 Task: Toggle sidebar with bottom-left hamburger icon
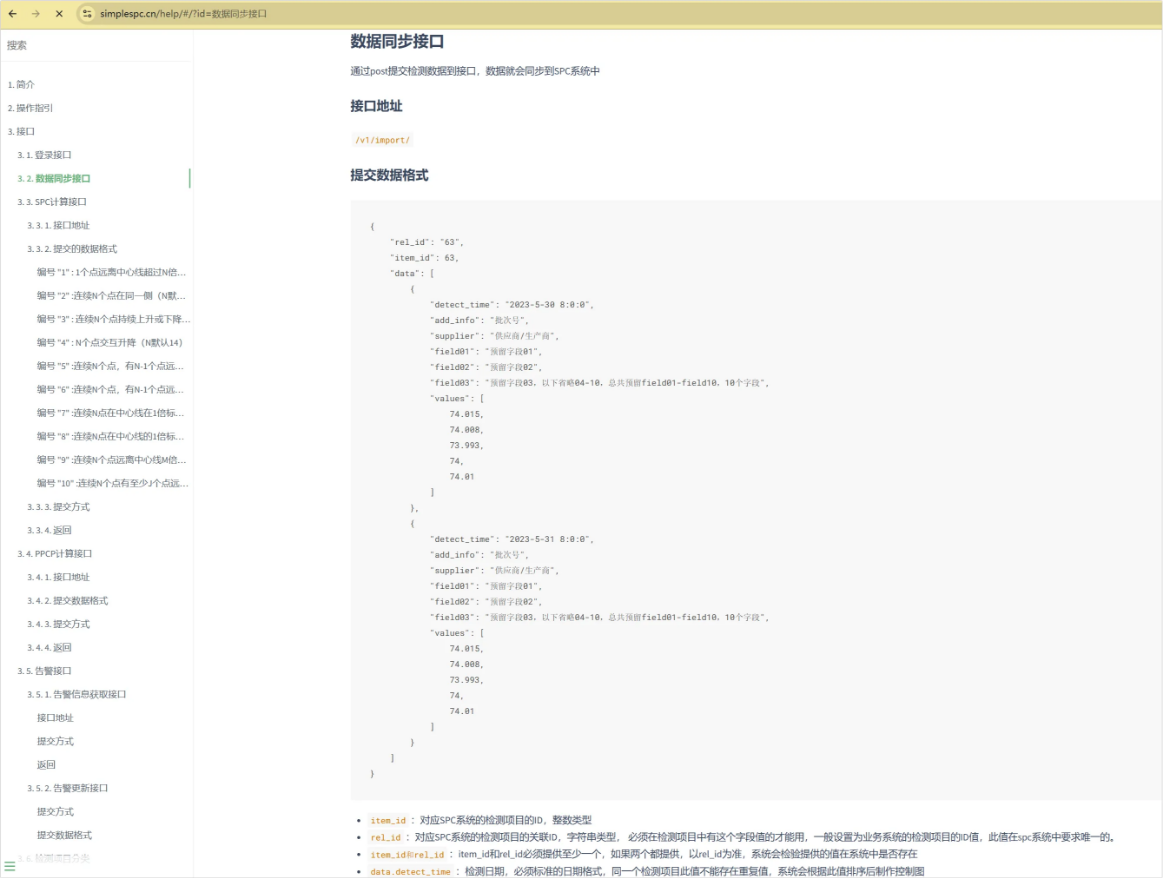pos(10,865)
